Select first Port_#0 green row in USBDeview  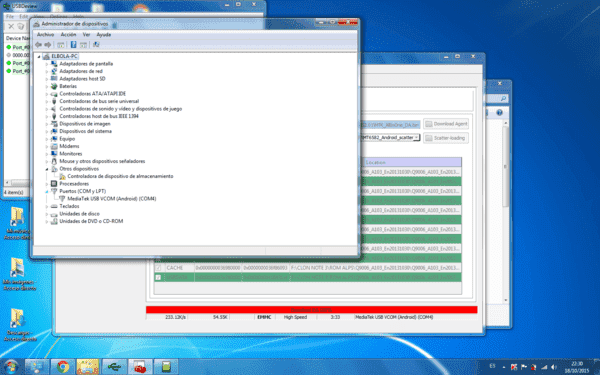[x=18, y=47]
